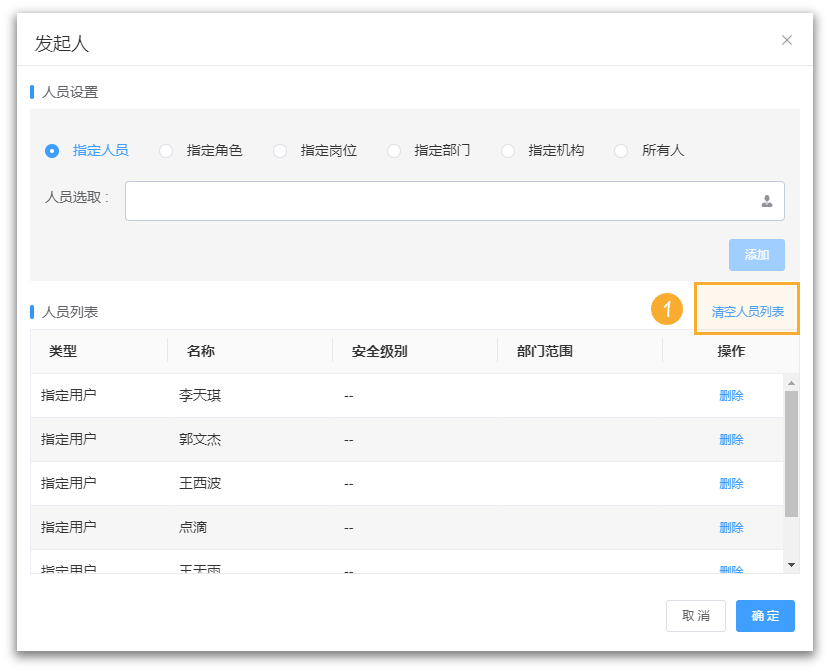Switch to 指定角色 mode
The width and height of the screenshot is (830, 672).
click(165, 150)
